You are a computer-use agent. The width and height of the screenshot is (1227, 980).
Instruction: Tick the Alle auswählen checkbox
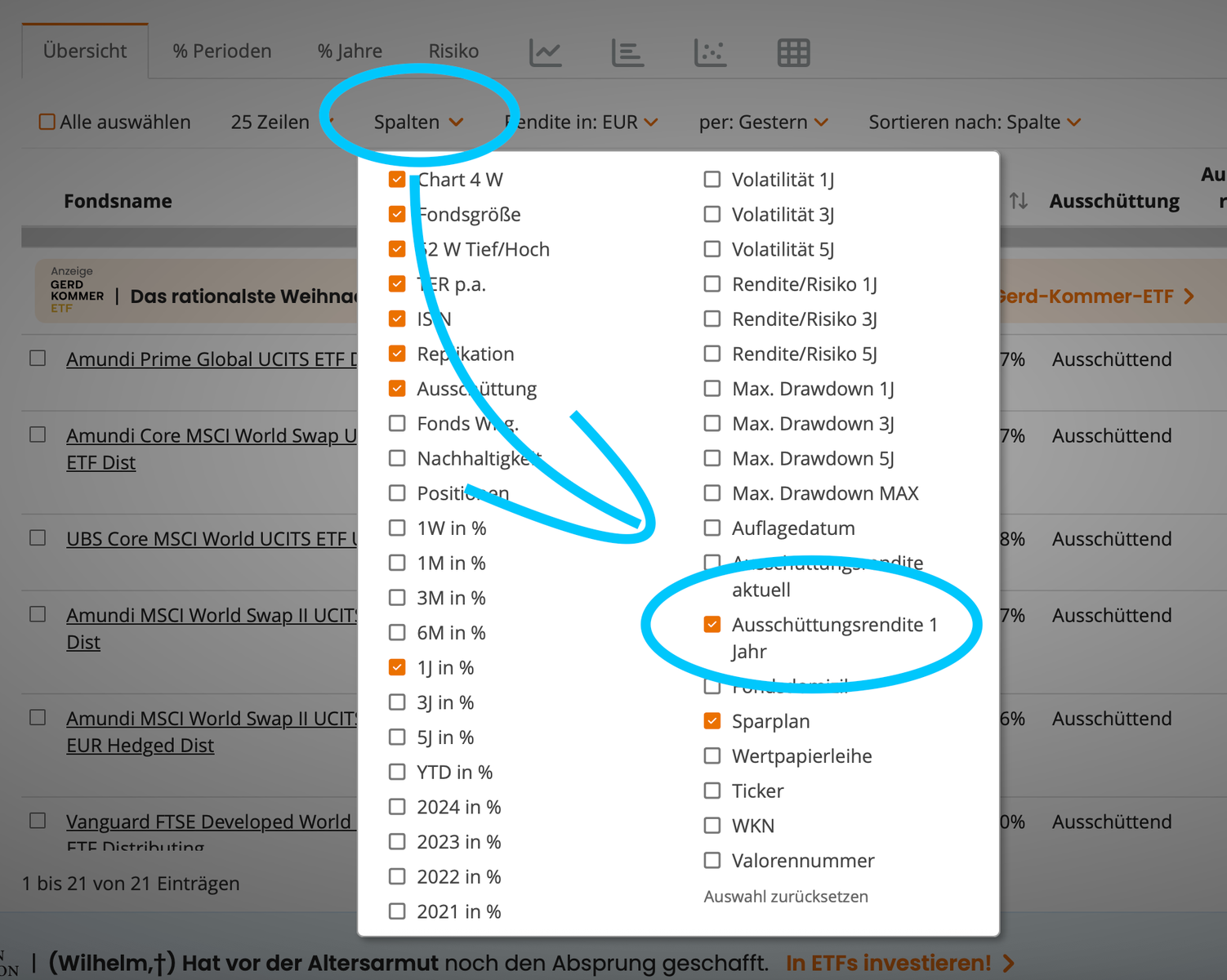[47, 122]
